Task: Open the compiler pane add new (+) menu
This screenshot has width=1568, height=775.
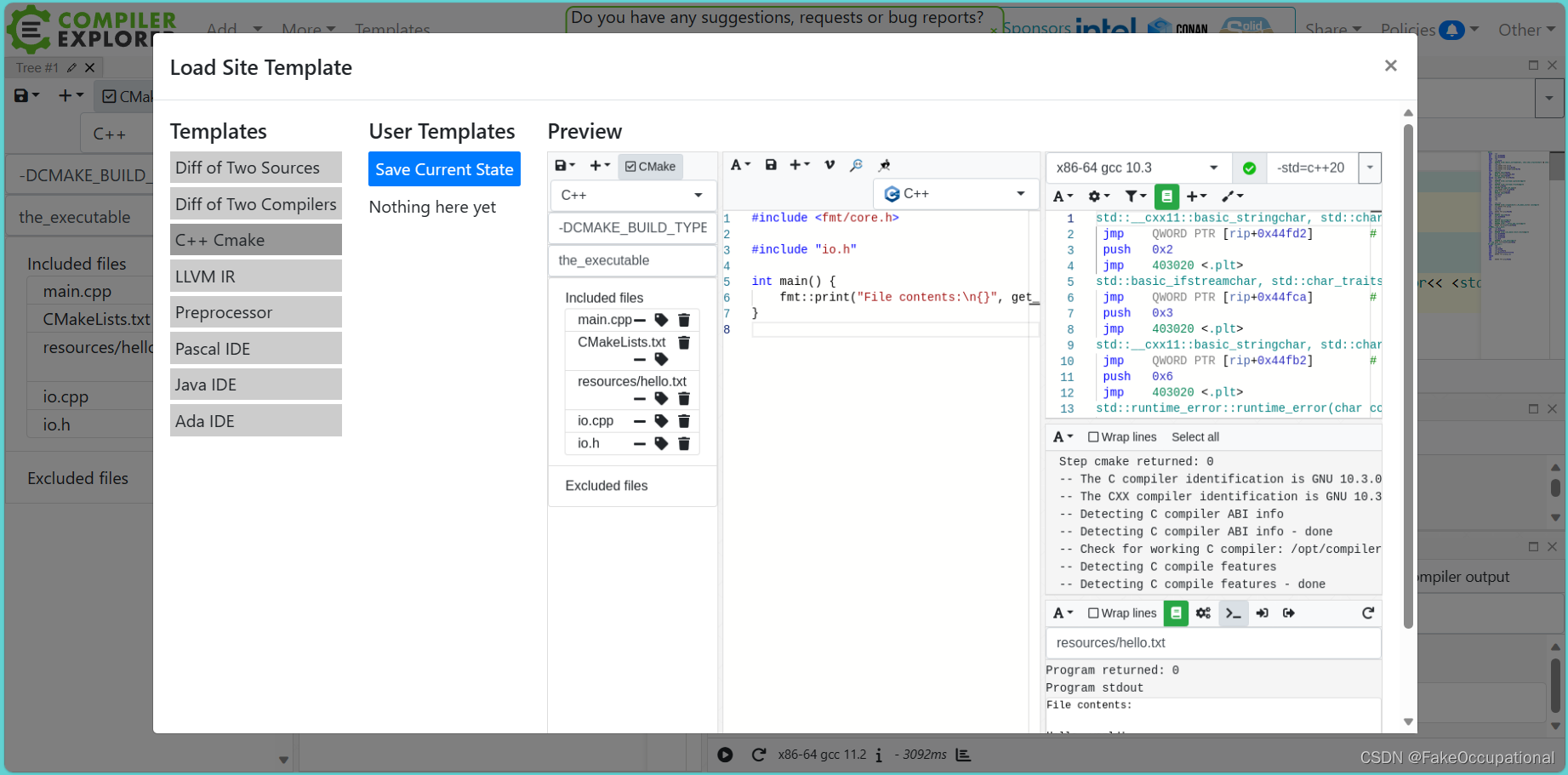Action: [x=1196, y=197]
